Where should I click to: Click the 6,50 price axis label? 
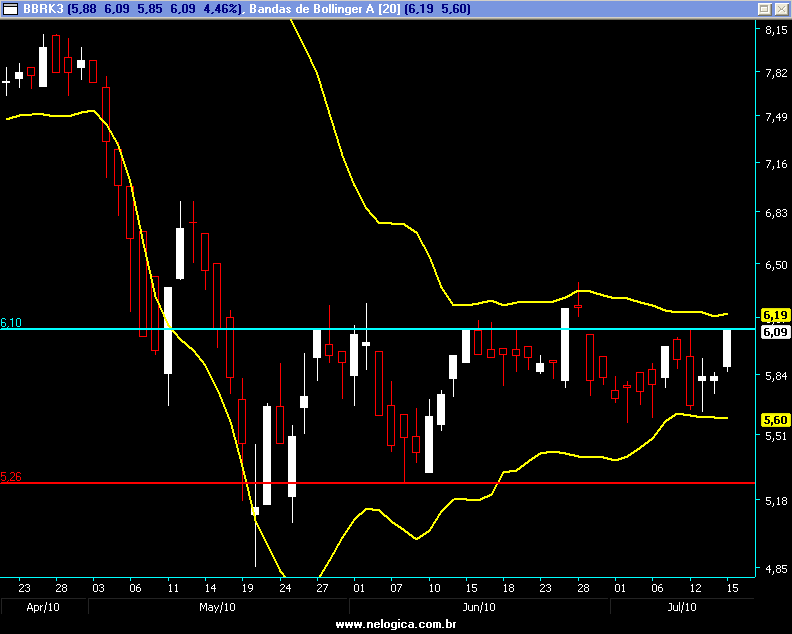click(x=776, y=265)
